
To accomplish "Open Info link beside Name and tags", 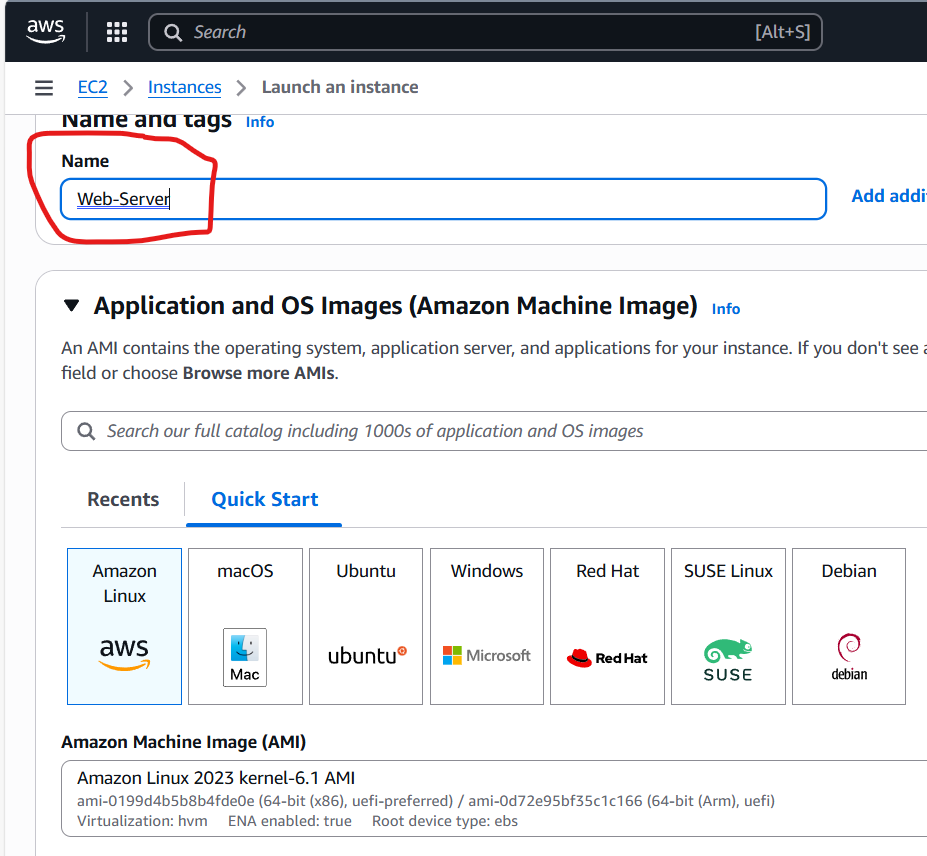I will (x=260, y=122).
